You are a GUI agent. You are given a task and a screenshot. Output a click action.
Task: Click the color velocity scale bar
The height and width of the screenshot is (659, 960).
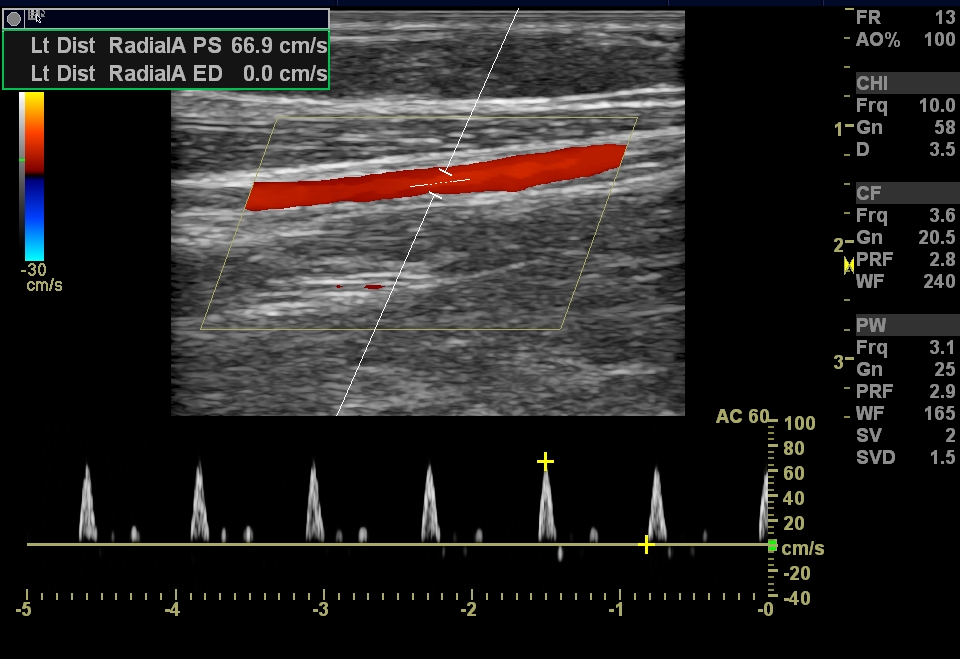[33, 175]
